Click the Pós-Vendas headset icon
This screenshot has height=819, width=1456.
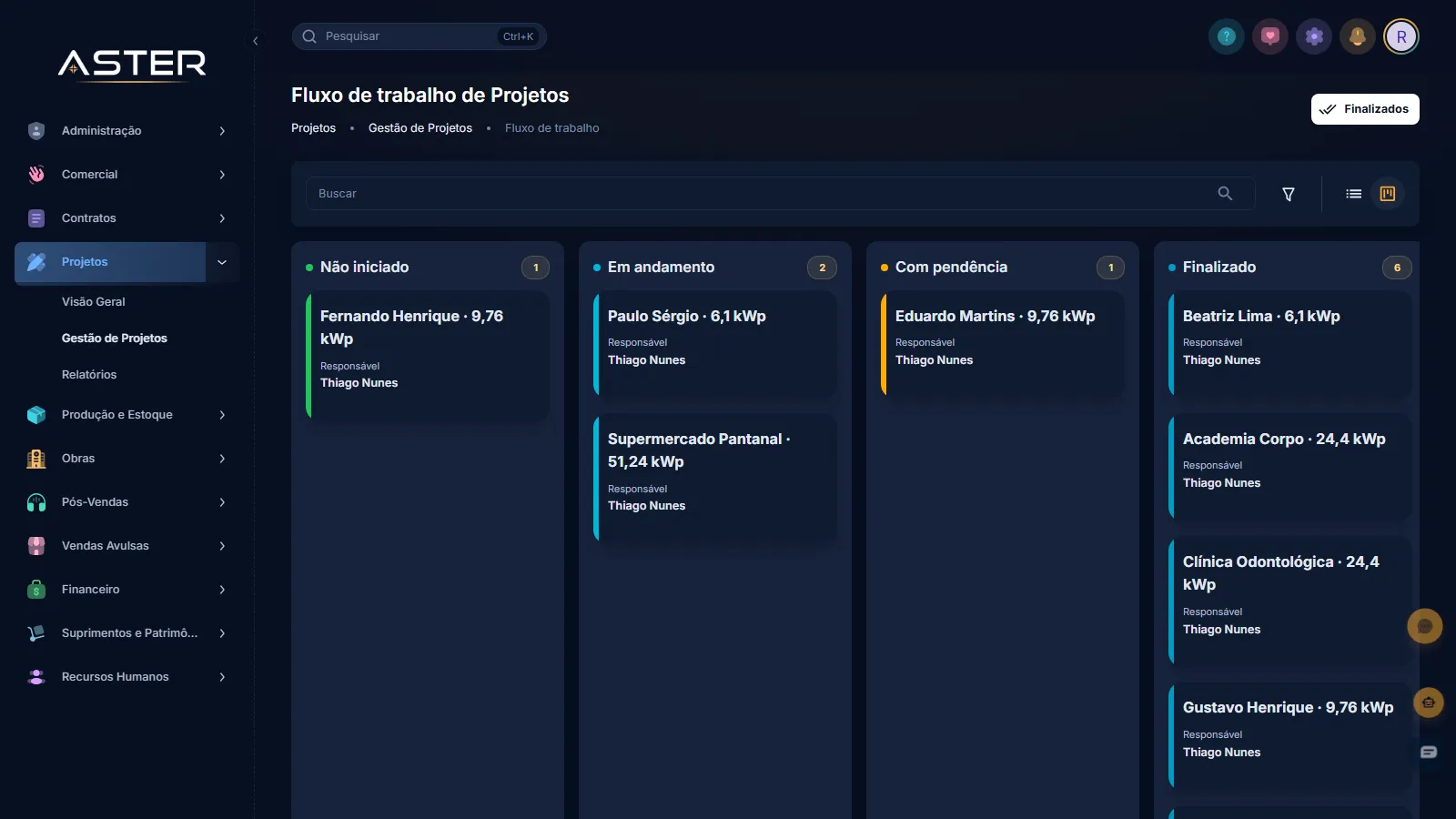36,502
